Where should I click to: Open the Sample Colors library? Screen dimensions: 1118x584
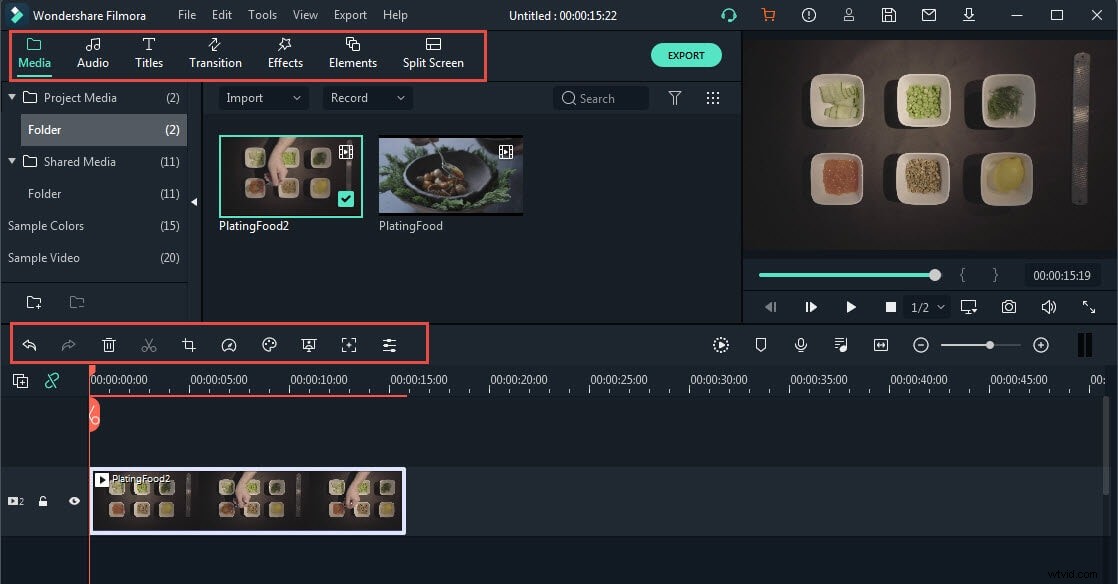click(46, 225)
